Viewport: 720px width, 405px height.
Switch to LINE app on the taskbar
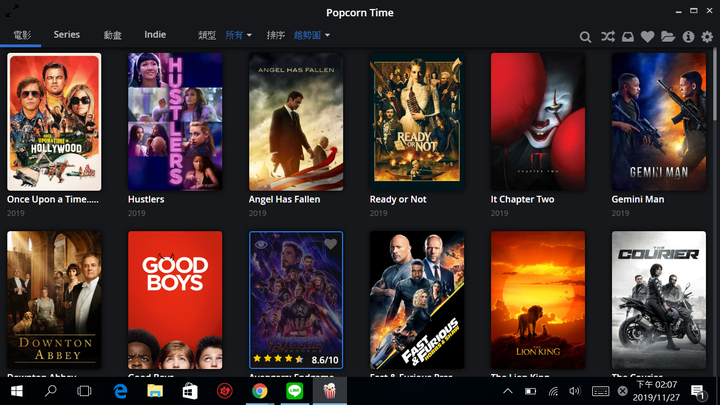(x=294, y=391)
